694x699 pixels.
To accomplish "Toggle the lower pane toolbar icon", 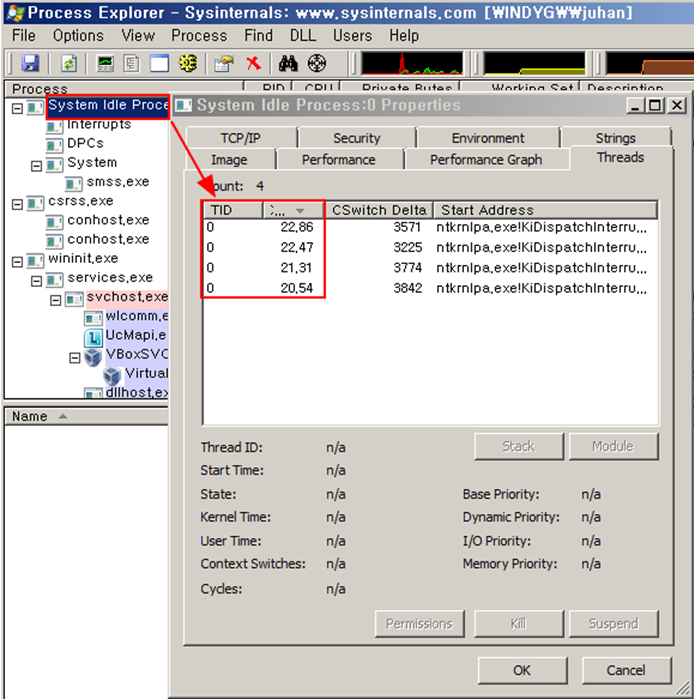I will click(159, 63).
